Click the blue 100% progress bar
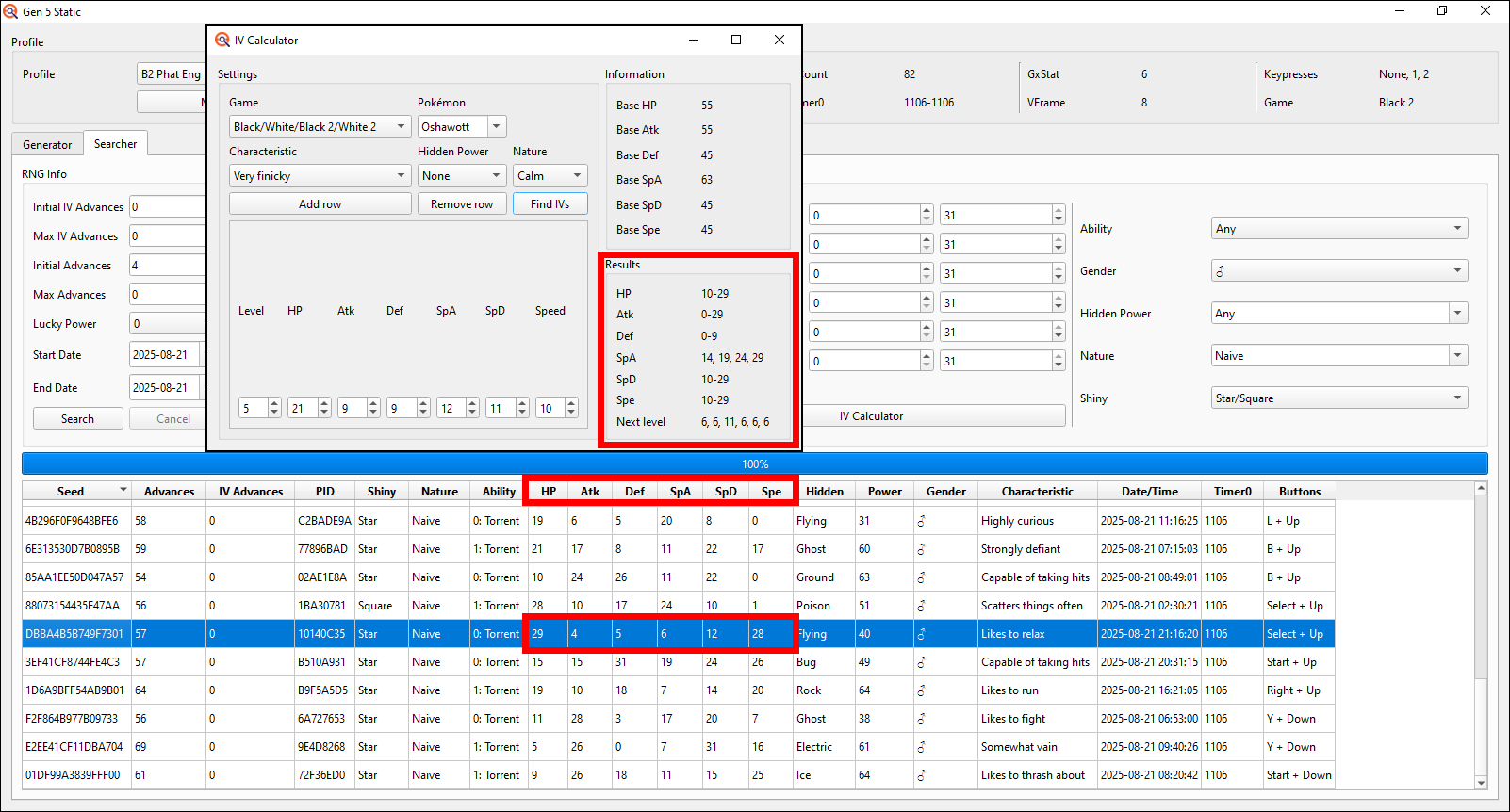The width and height of the screenshot is (1510, 812). [x=755, y=463]
